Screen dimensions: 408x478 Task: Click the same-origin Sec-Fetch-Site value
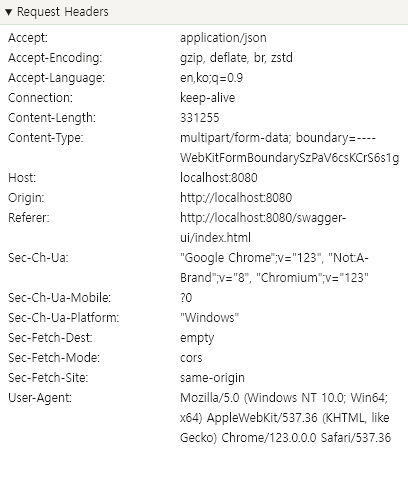pos(212,378)
